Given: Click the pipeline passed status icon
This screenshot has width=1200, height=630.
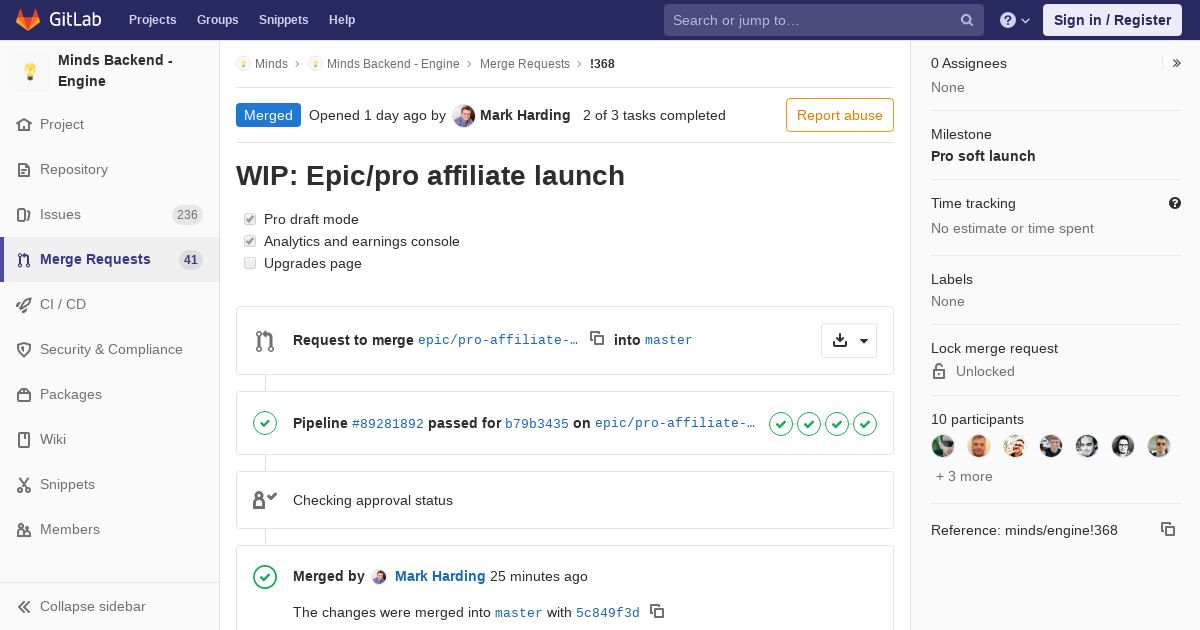Looking at the screenshot, I should pyautogui.click(x=265, y=423).
